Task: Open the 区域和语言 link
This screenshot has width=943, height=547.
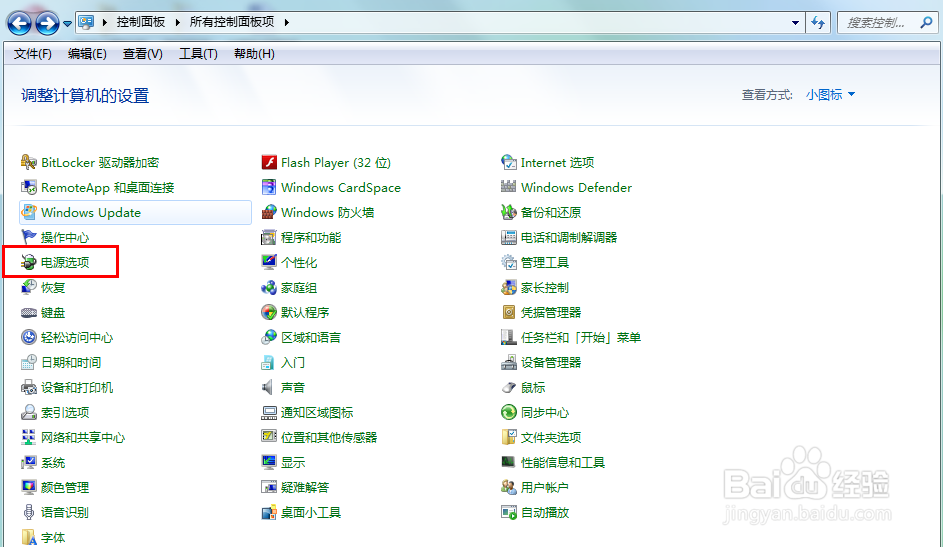Action: pyautogui.click(x=311, y=337)
